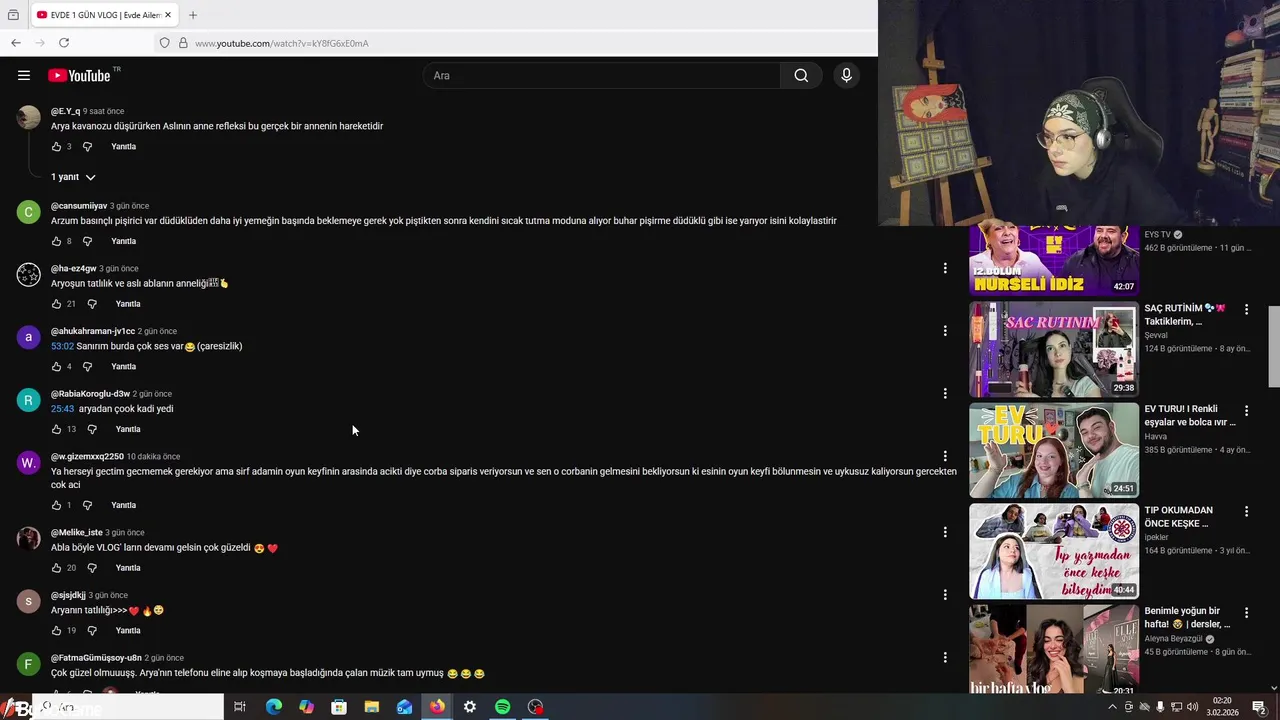Go back in browser history

16,43
